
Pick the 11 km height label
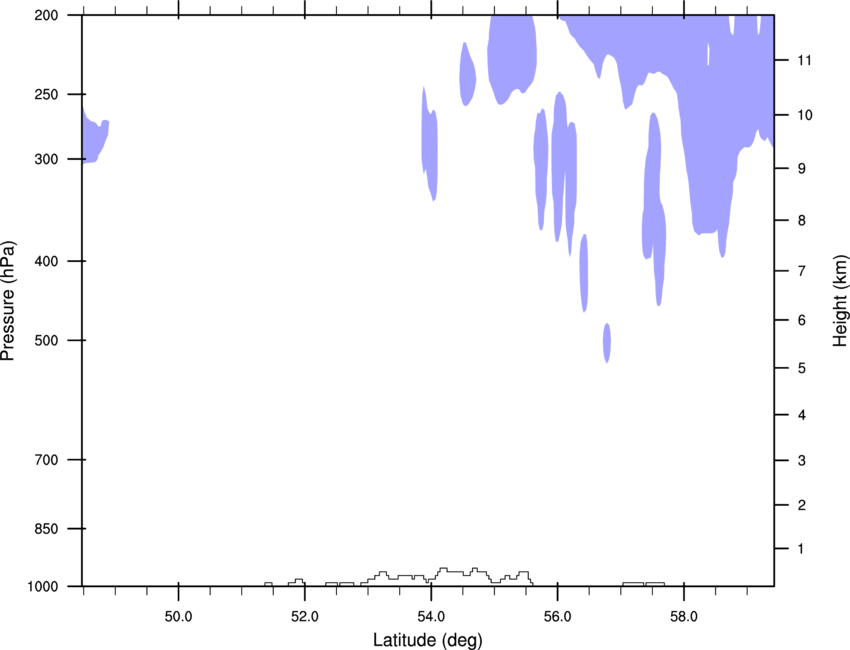point(804,60)
